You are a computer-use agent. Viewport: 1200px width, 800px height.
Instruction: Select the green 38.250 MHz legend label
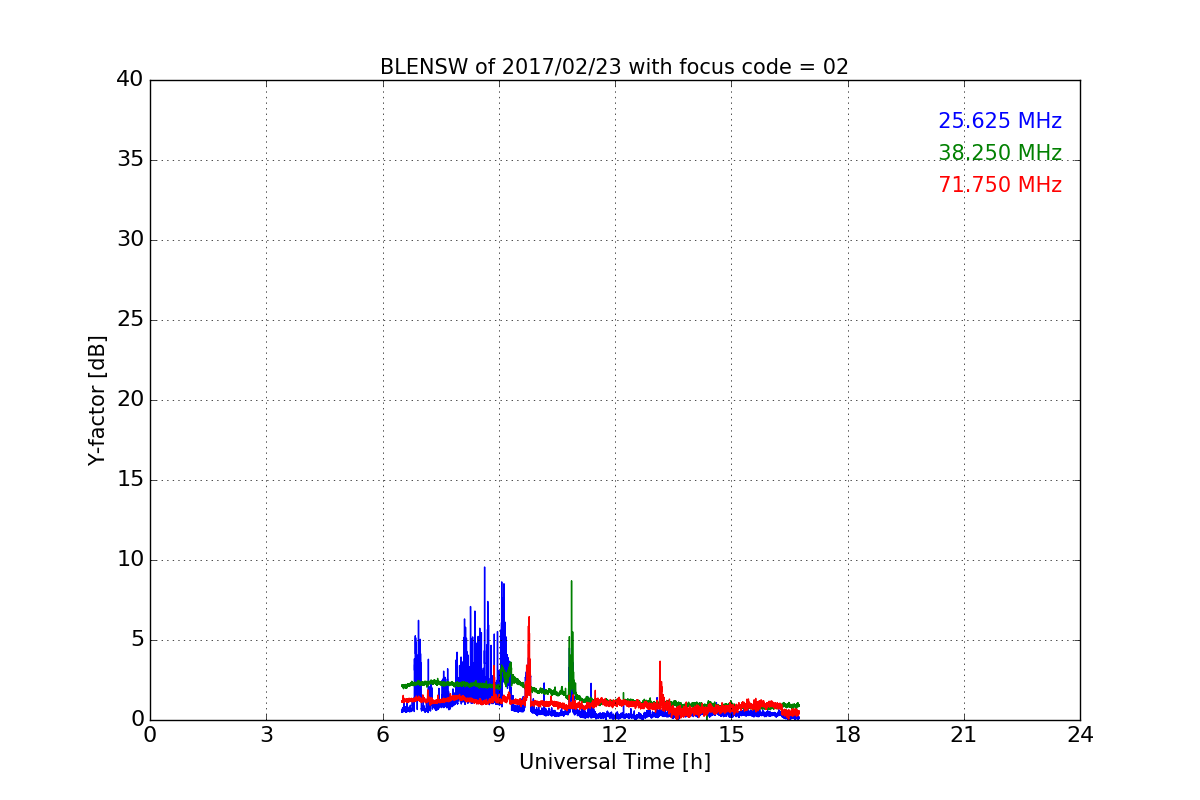point(1000,153)
